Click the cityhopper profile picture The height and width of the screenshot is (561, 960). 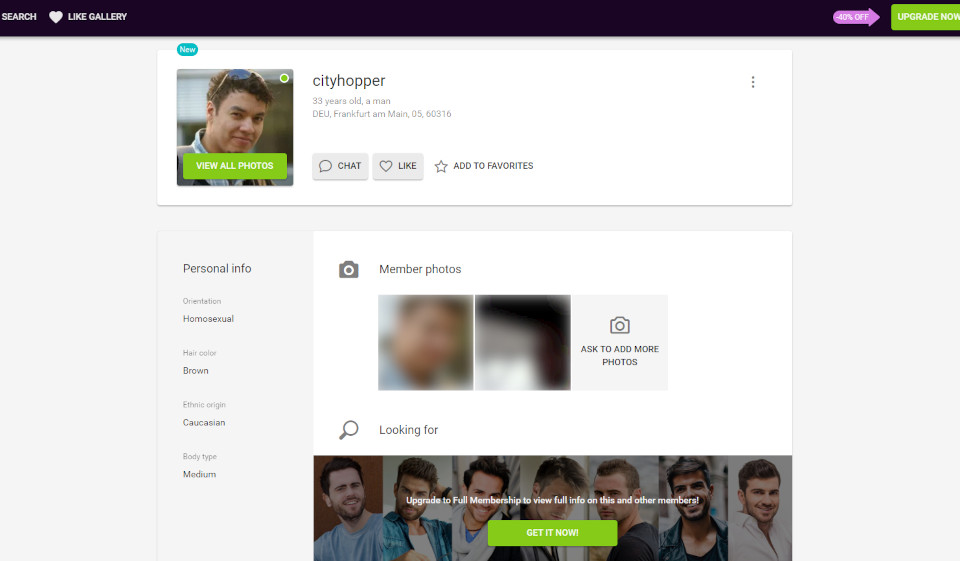pyautogui.click(x=235, y=112)
